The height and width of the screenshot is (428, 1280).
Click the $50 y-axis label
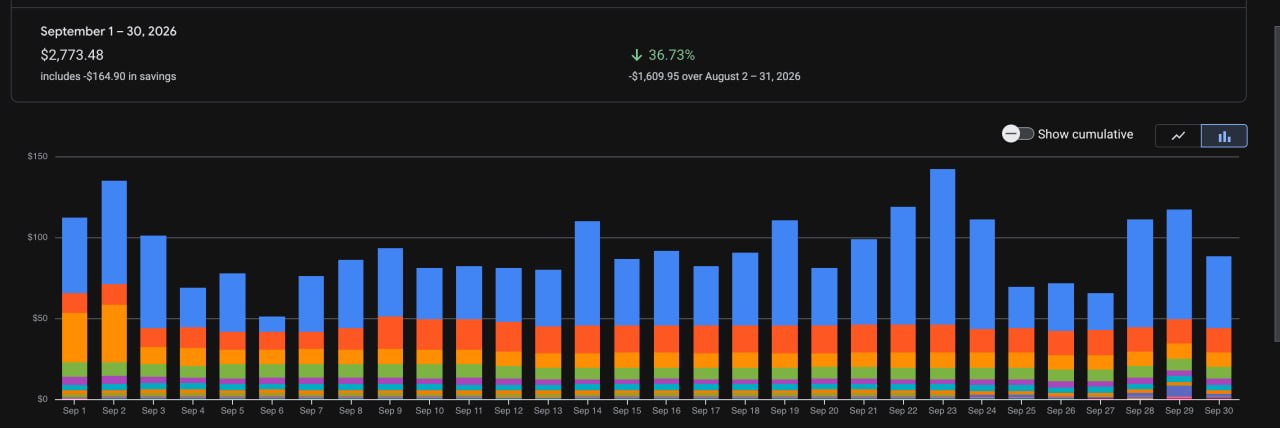pos(40,318)
